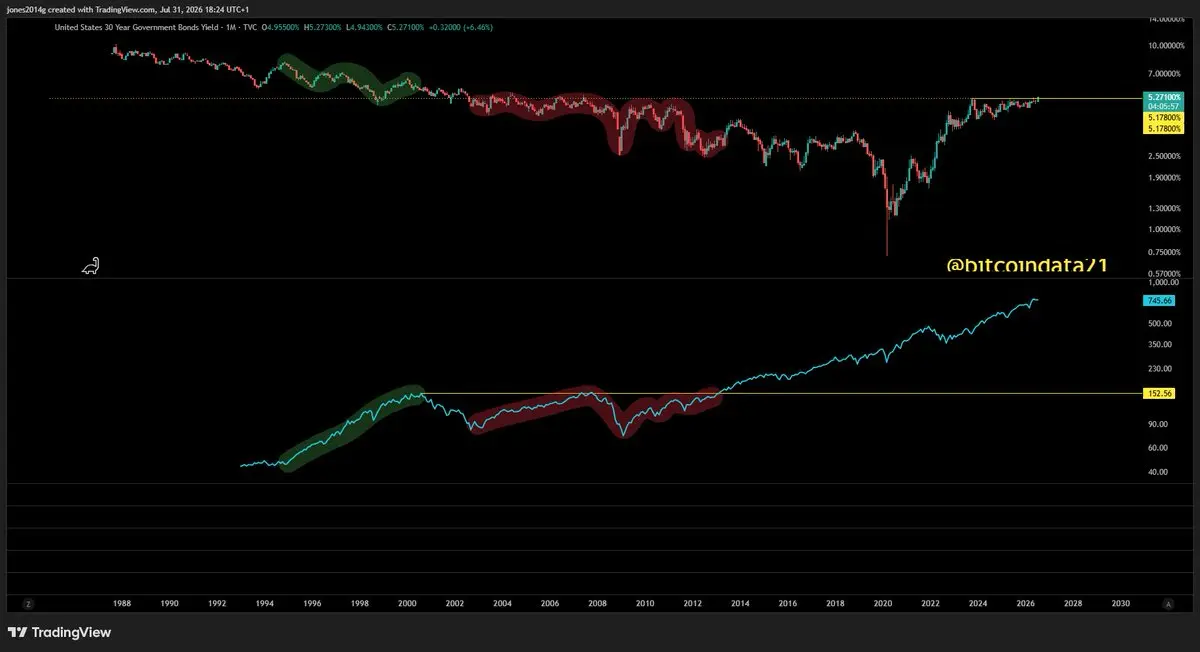Viewport: 1200px width, 652px height.
Task: Click the 2000 label on the time axis
Action: point(407,604)
